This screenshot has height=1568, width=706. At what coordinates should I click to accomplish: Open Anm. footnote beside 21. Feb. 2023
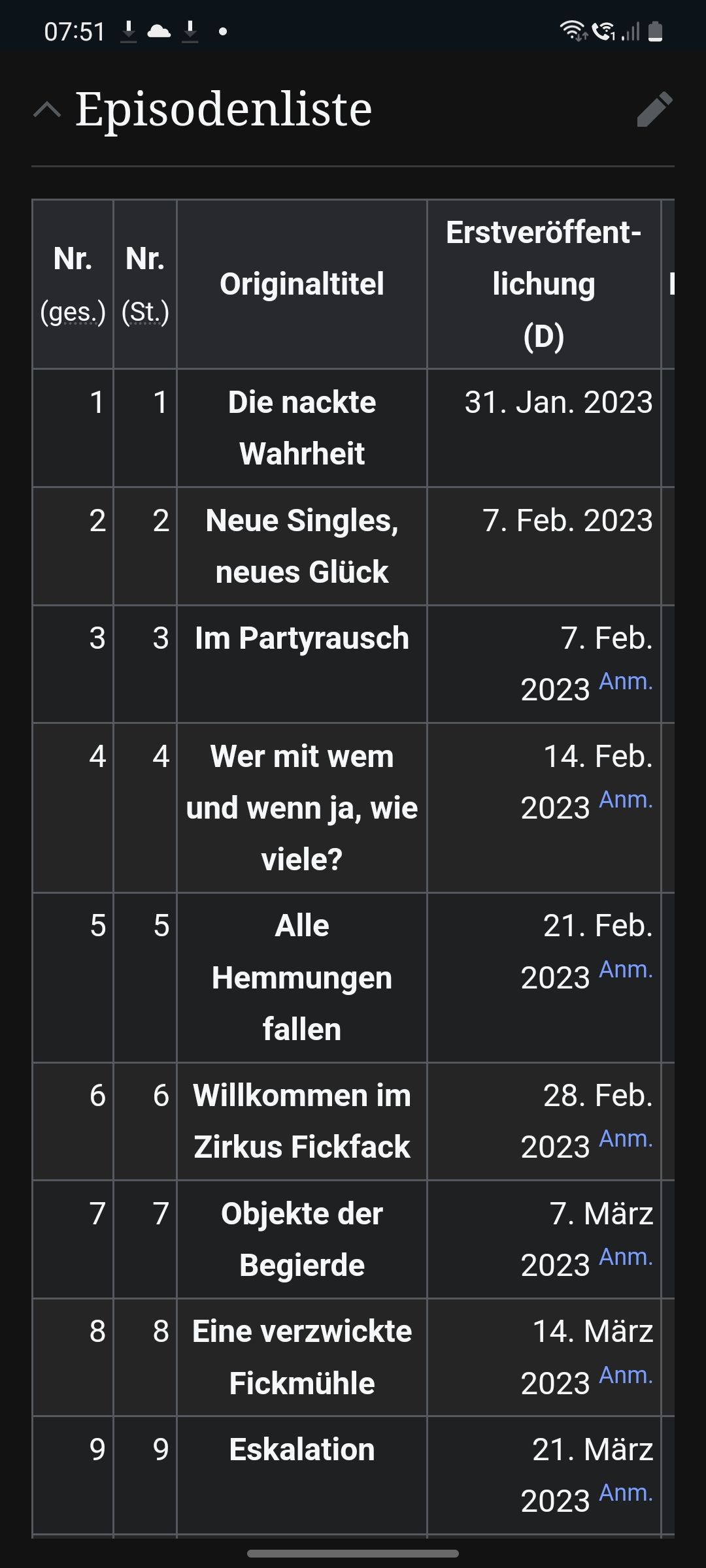point(626,970)
